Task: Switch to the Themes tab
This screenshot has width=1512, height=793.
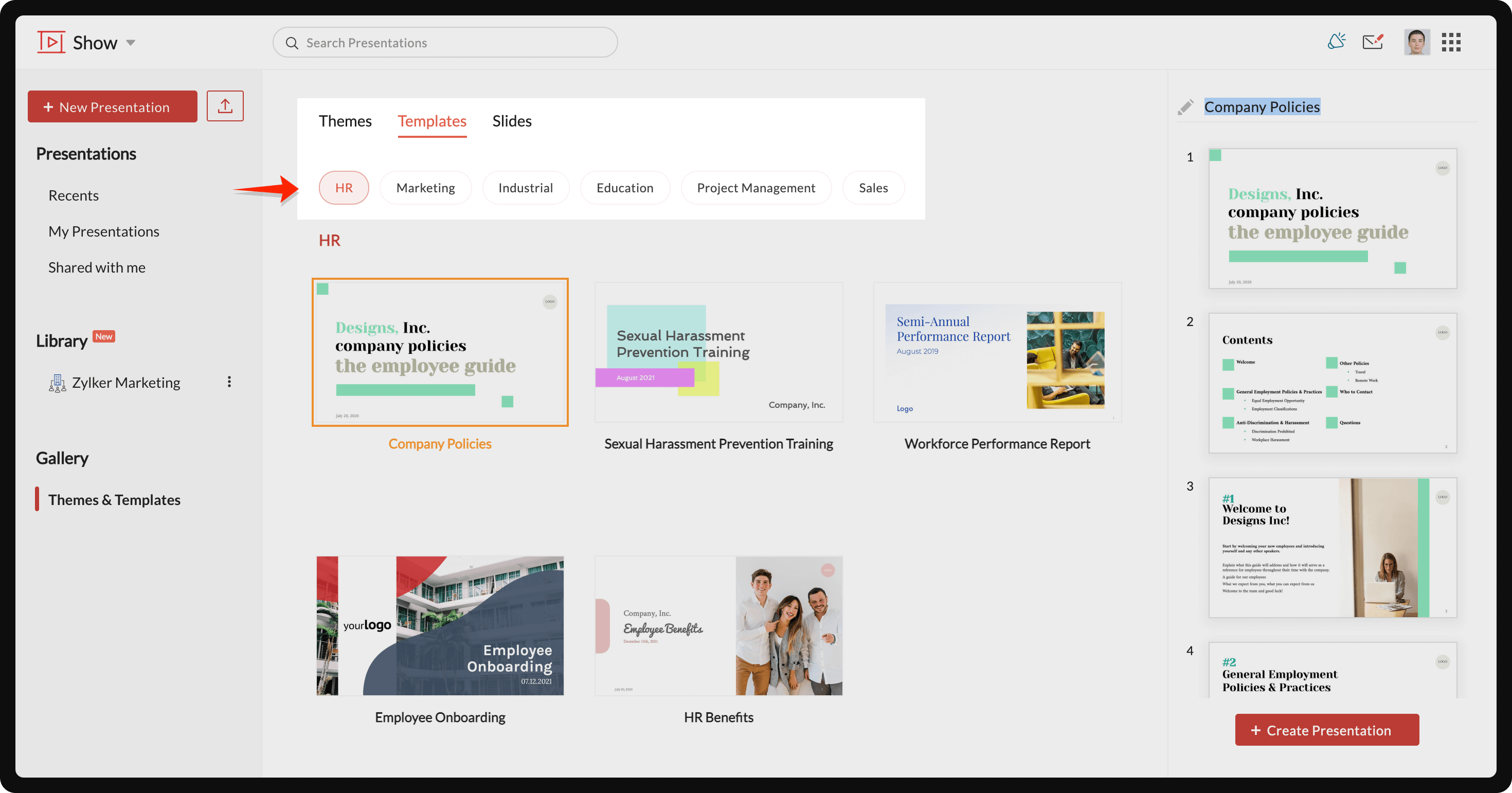Action: [x=345, y=121]
